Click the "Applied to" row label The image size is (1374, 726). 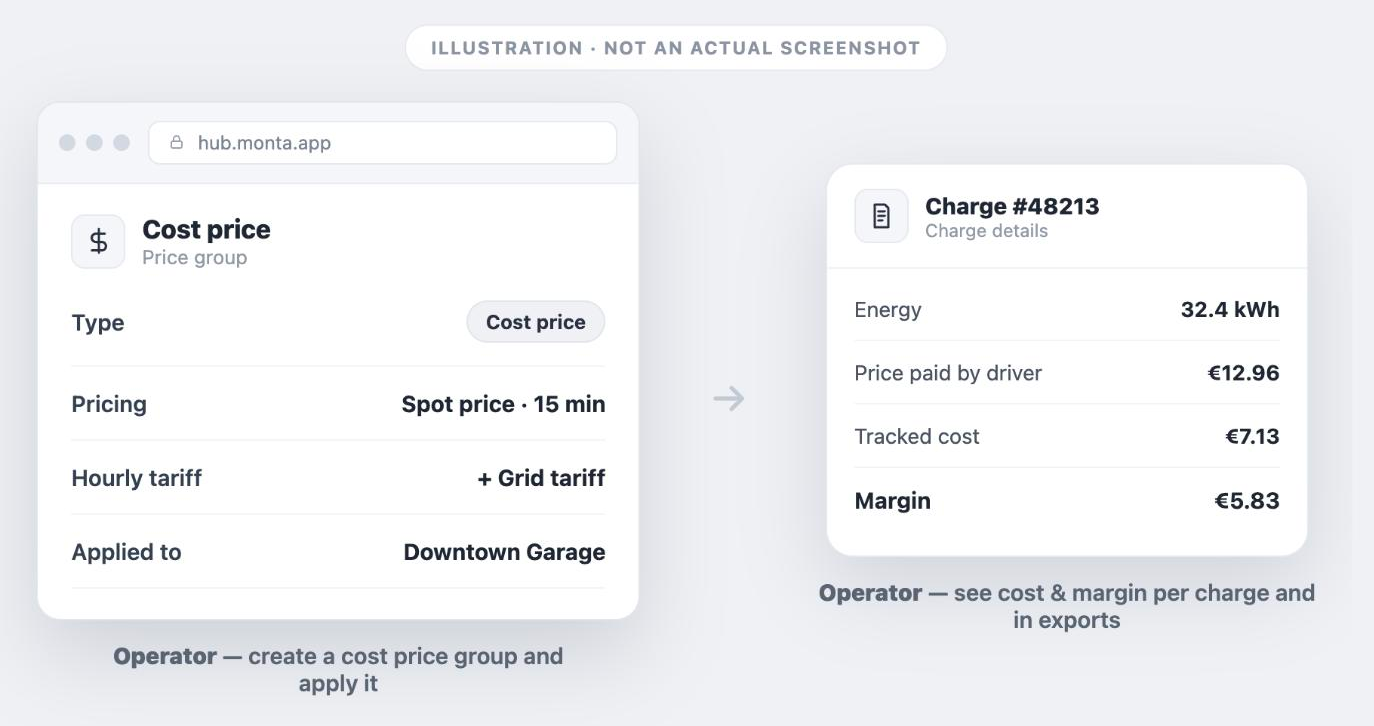126,552
